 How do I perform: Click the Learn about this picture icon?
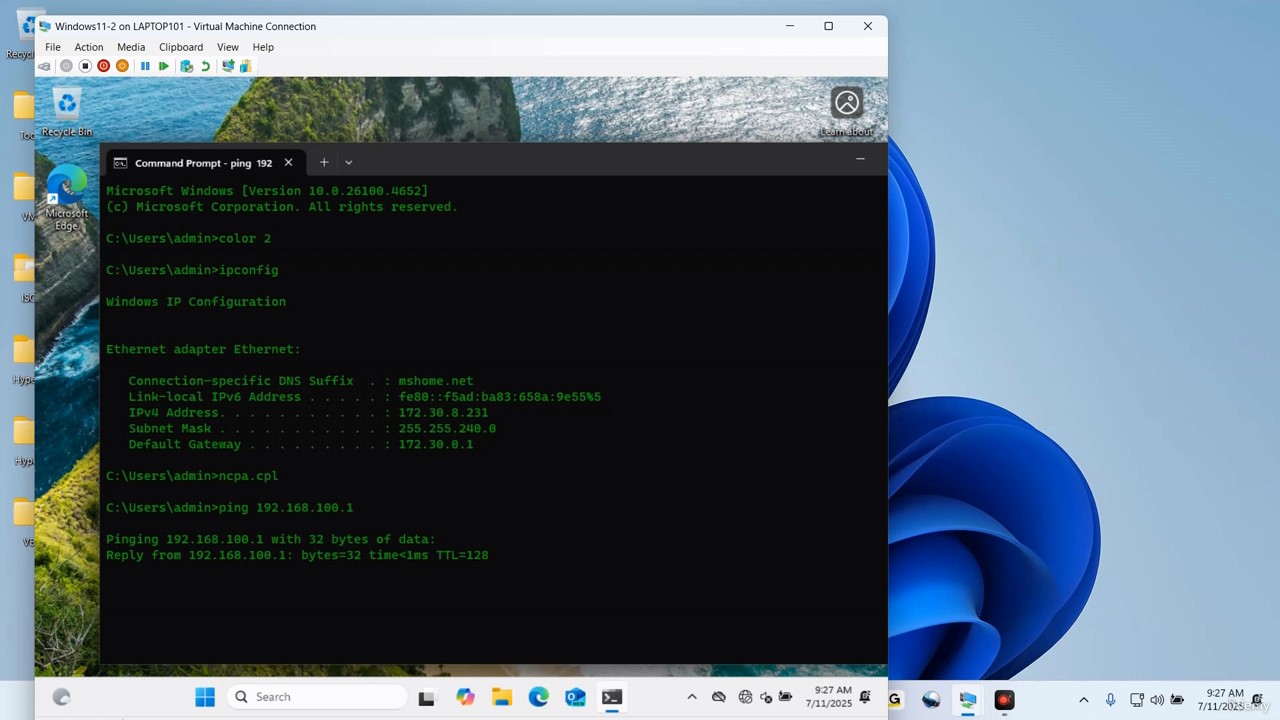point(847,110)
